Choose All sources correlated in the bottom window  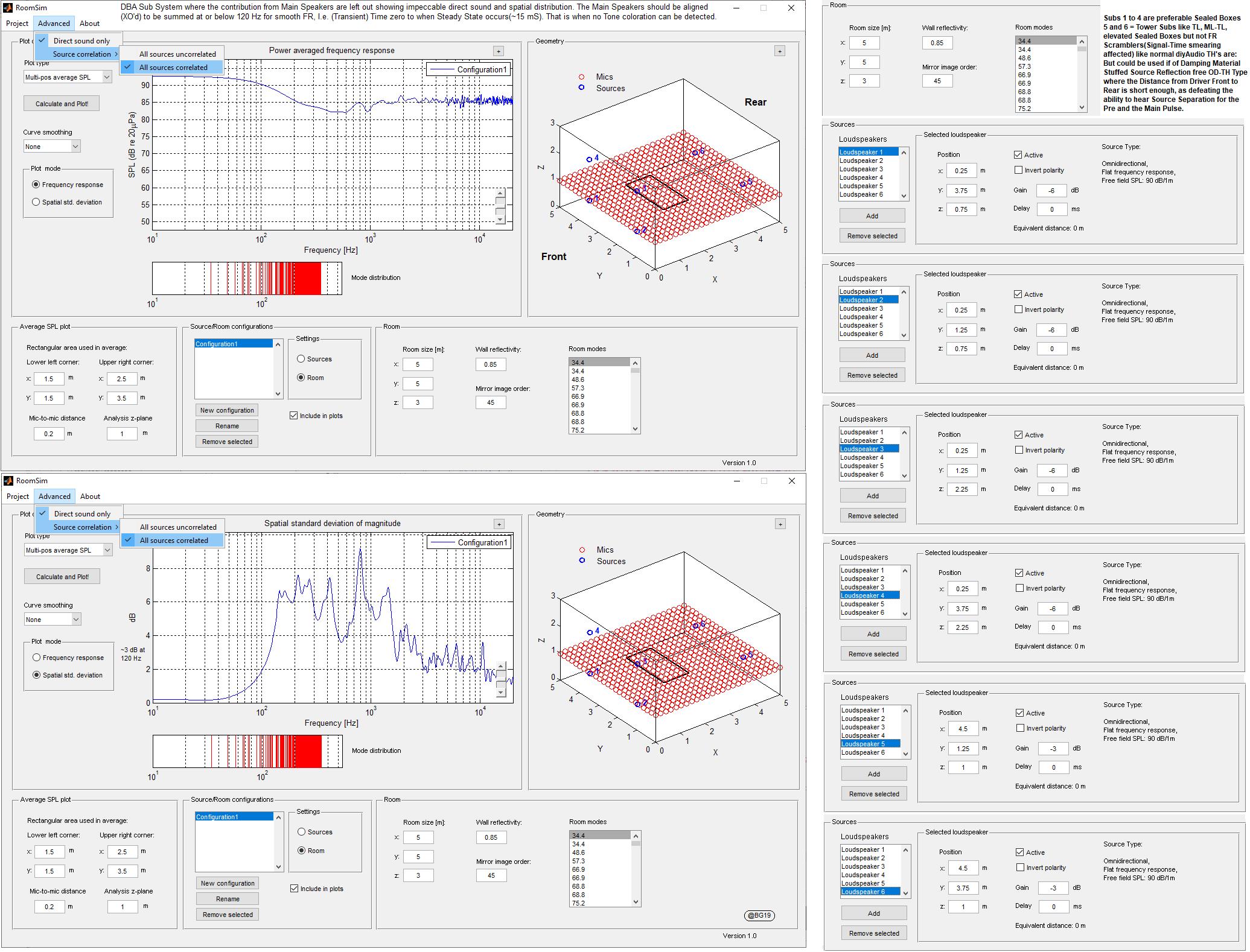click(173, 541)
